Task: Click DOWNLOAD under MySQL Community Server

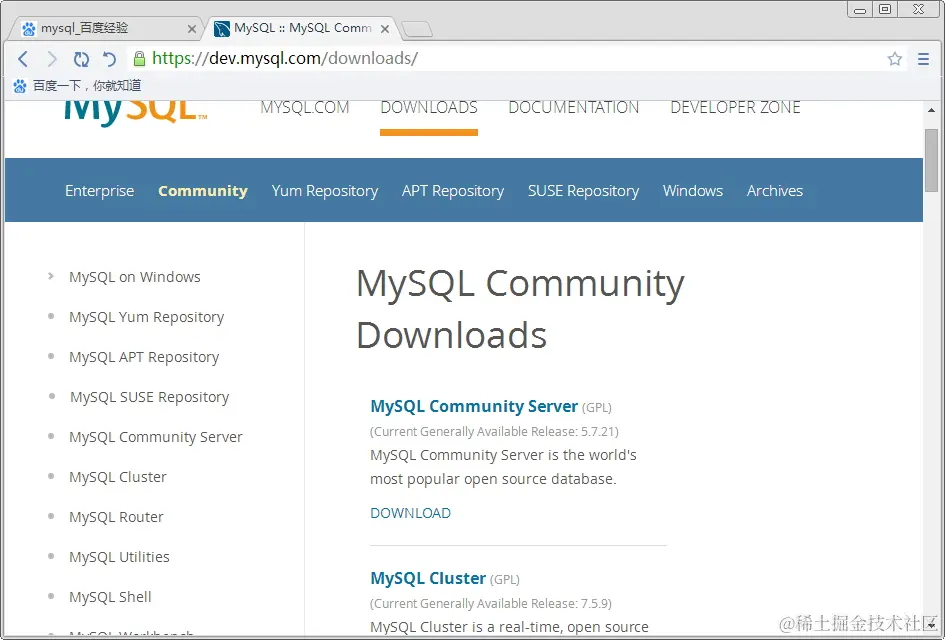Action: click(x=410, y=513)
